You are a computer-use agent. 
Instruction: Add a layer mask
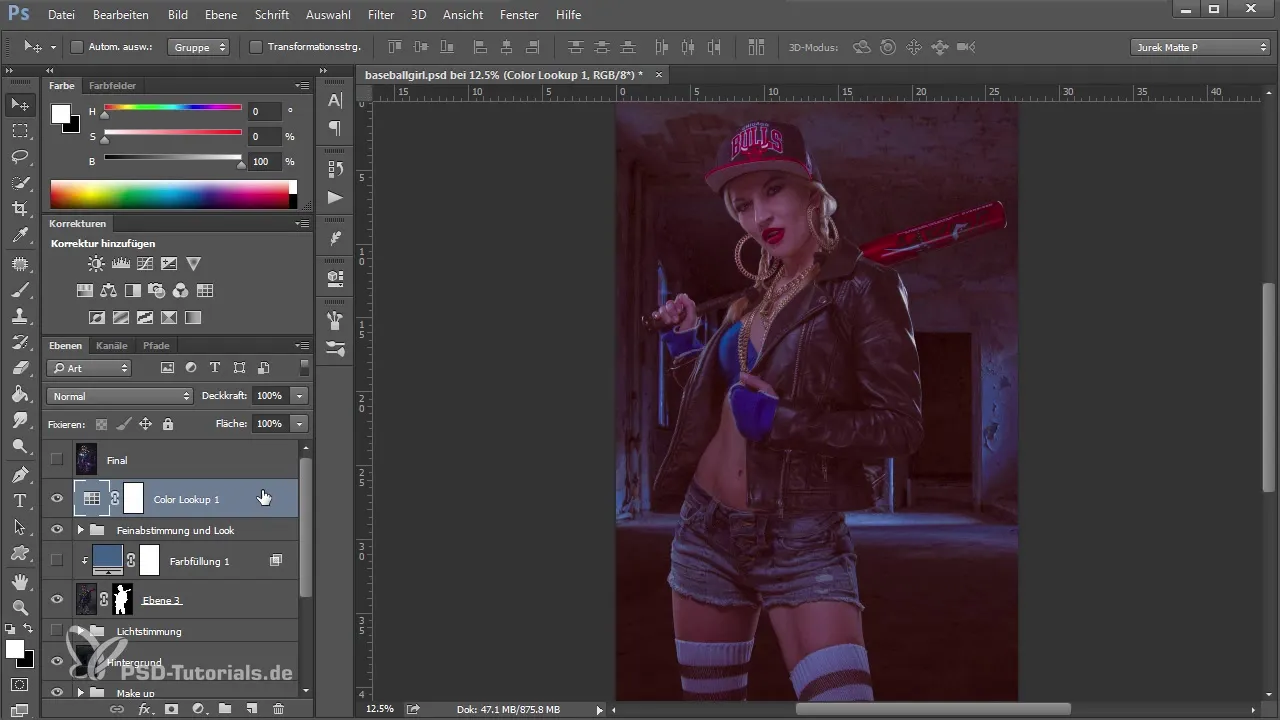coord(171,709)
